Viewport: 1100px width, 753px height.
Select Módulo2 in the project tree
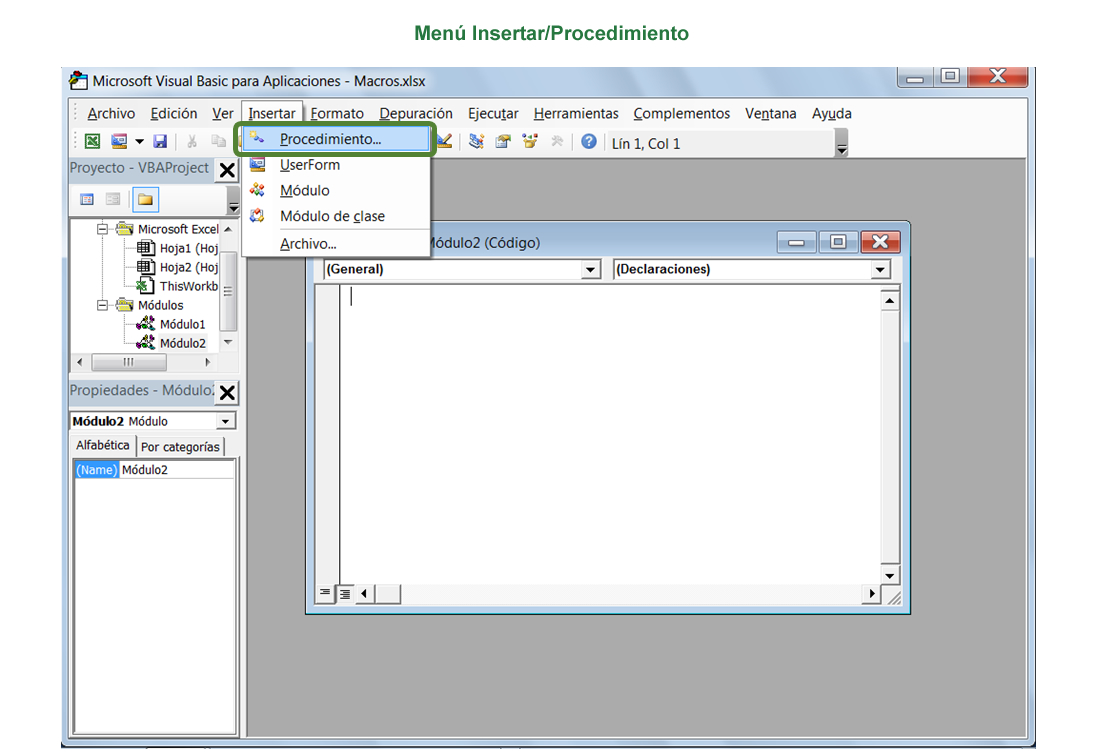point(182,343)
